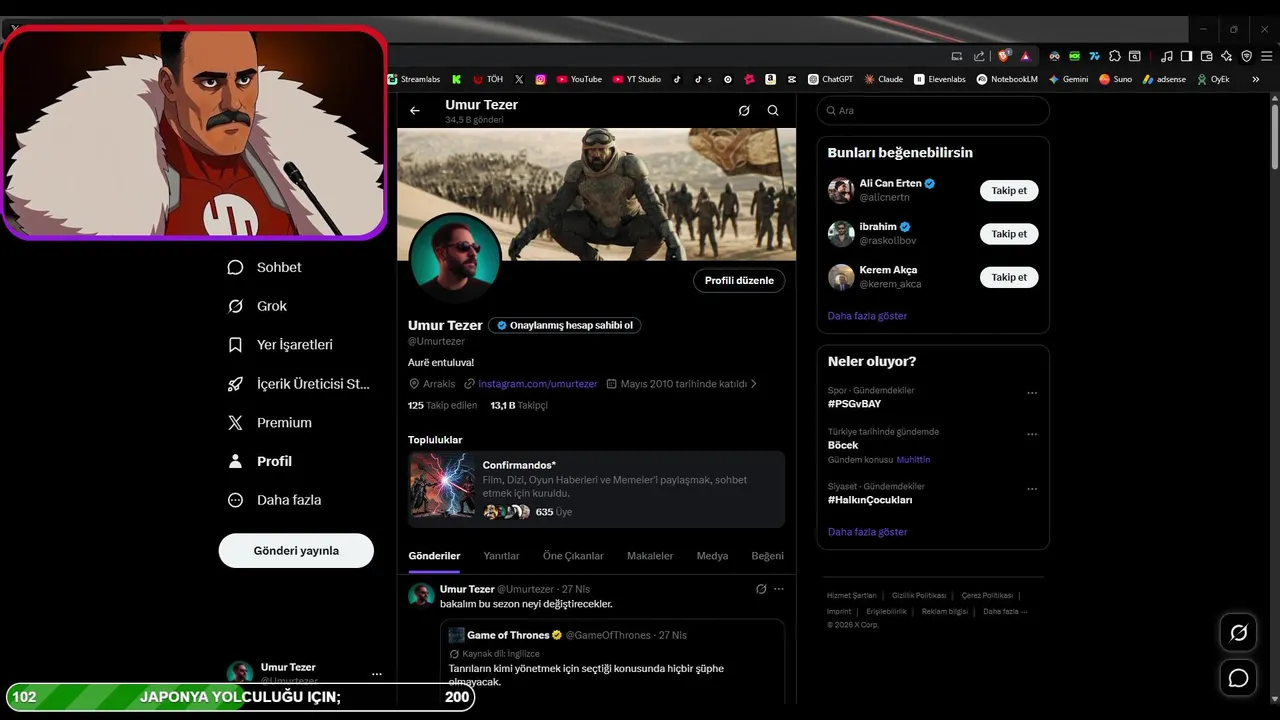1280x720 pixels.
Task: Click Grok icon on the 27 Nis post
Action: 761,589
